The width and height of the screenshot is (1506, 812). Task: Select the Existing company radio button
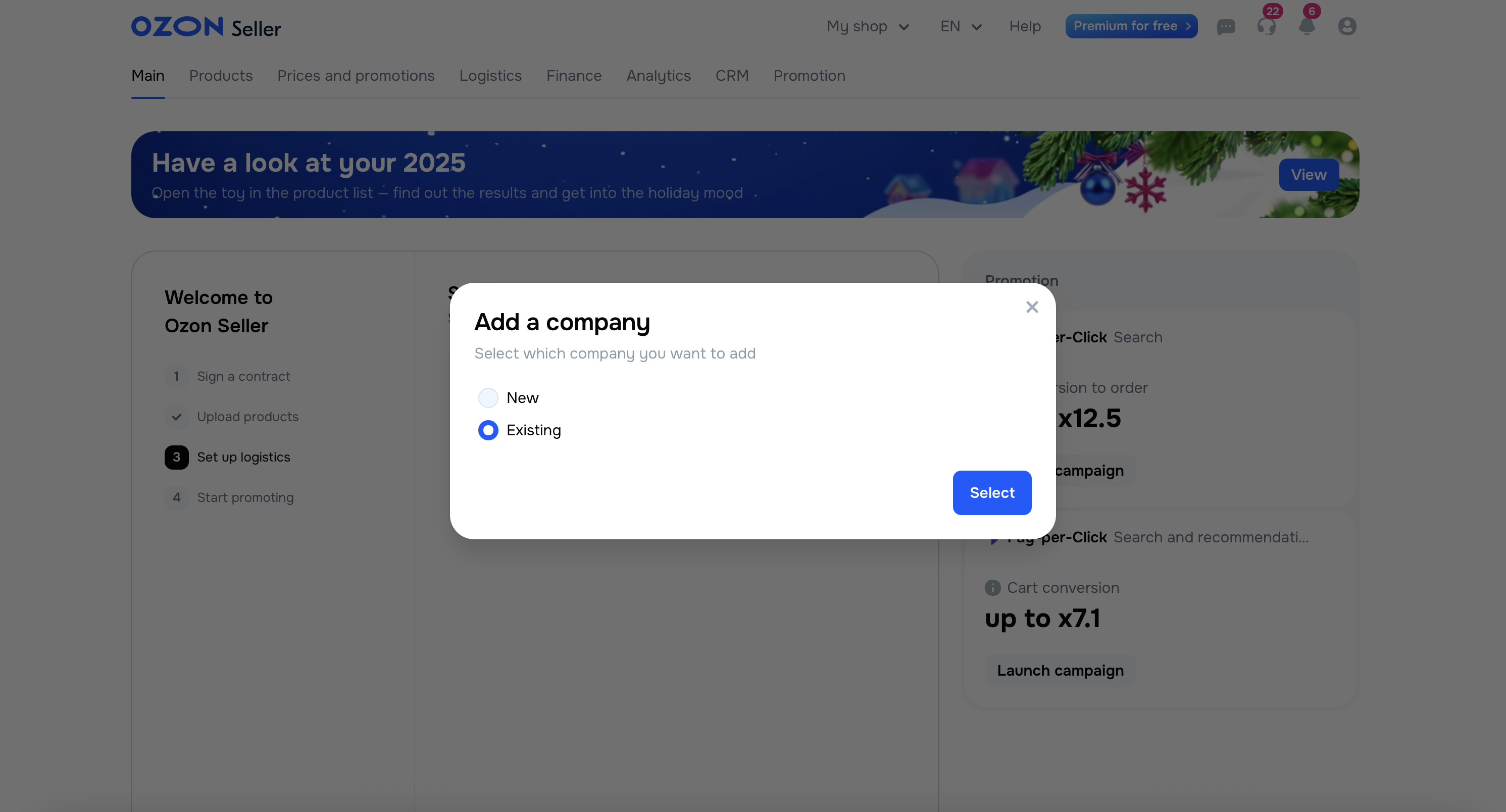click(488, 430)
